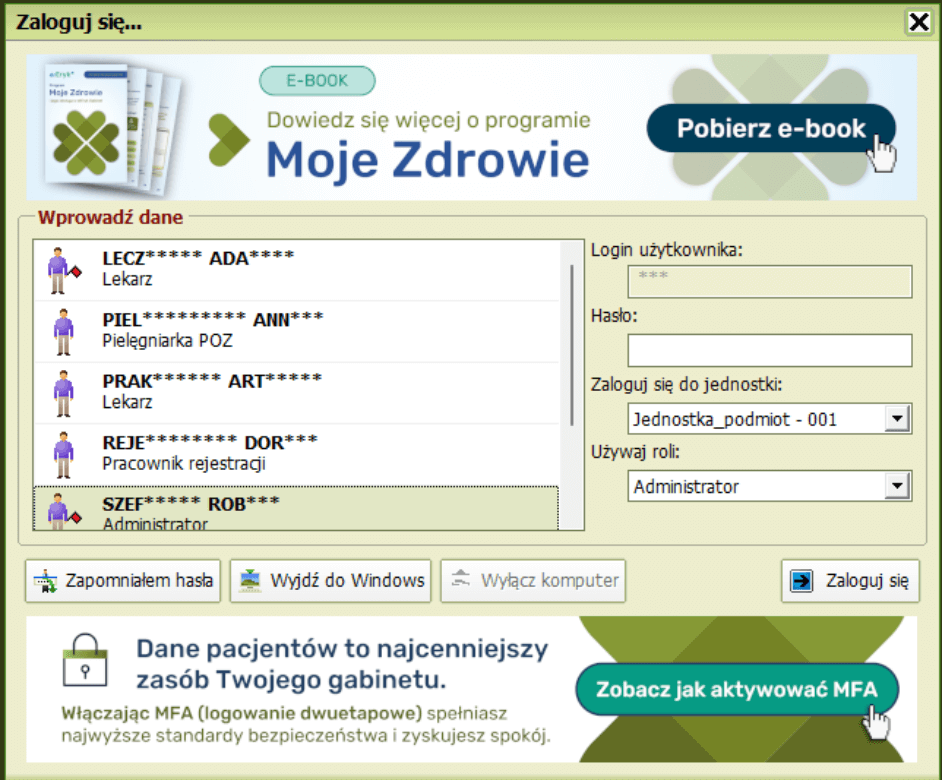This screenshot has width=942, height=780.
Task: Click the green chevron logo beside Moje Zdrowie
Action: [228, 140]
